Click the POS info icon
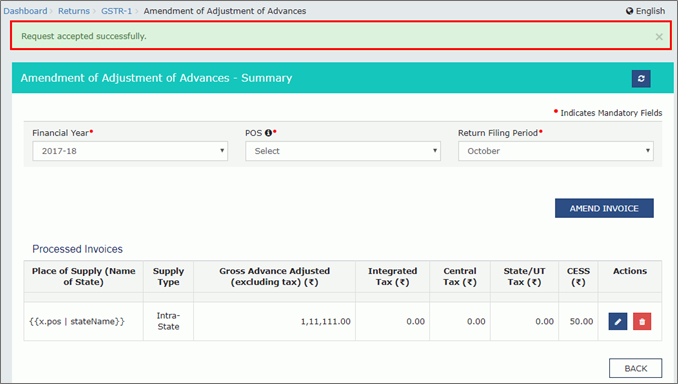678x384 pixels. 268,133
